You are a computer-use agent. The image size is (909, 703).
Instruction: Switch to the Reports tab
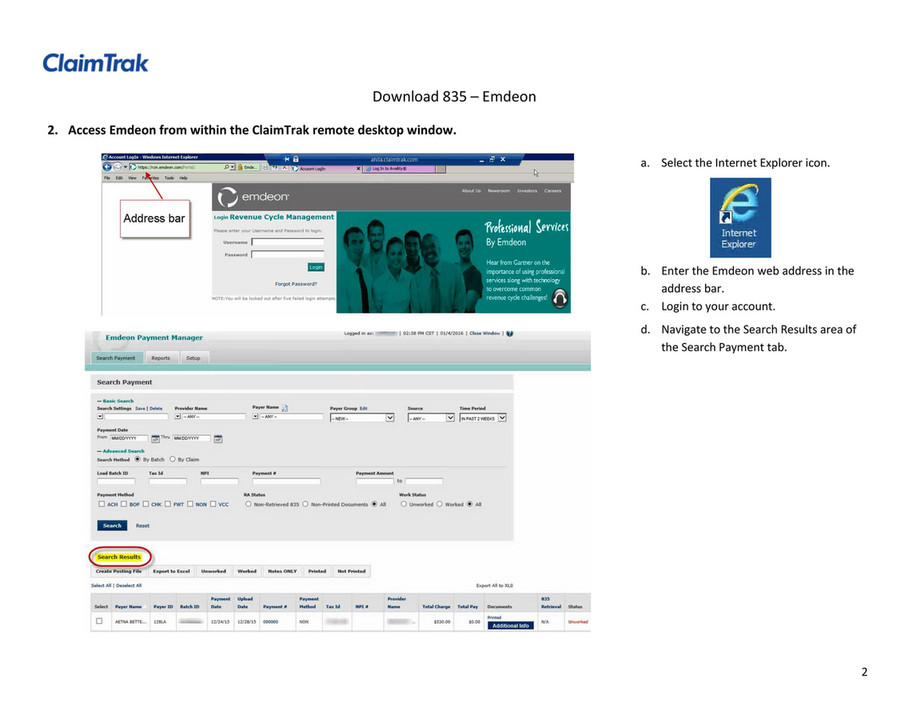(161, 358)
